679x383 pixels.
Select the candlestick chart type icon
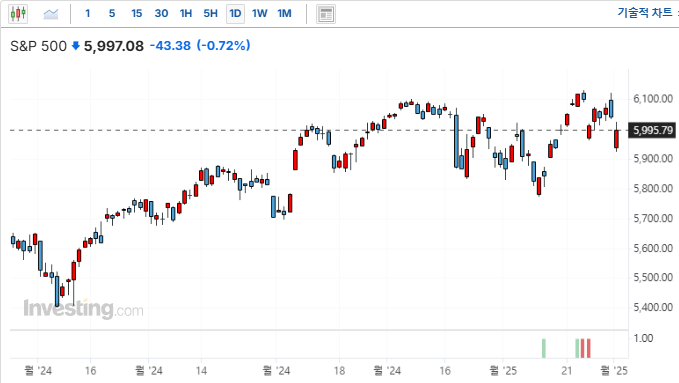click(18, 14)
